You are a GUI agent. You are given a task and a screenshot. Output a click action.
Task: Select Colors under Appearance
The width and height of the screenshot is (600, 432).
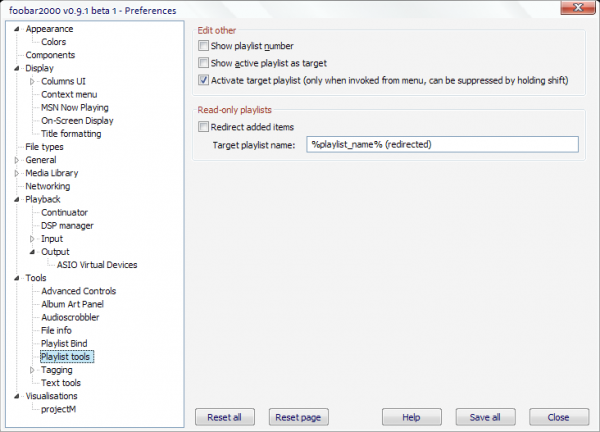54,42
